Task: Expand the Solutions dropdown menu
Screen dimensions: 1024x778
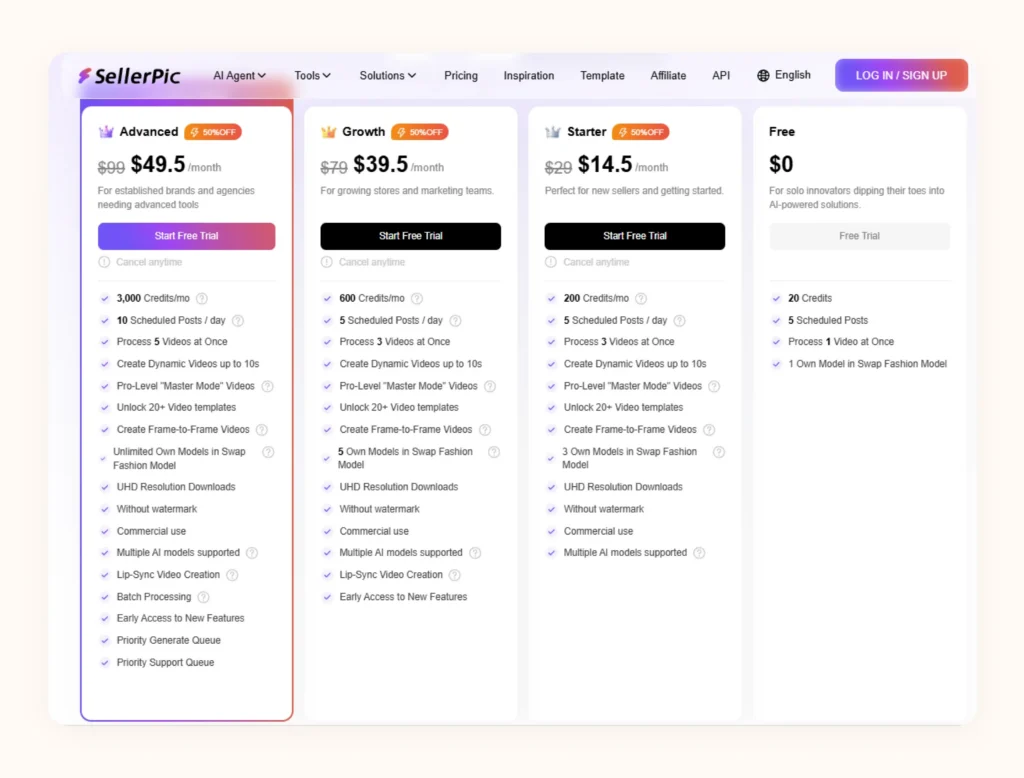Action: (x=387, y=76)
